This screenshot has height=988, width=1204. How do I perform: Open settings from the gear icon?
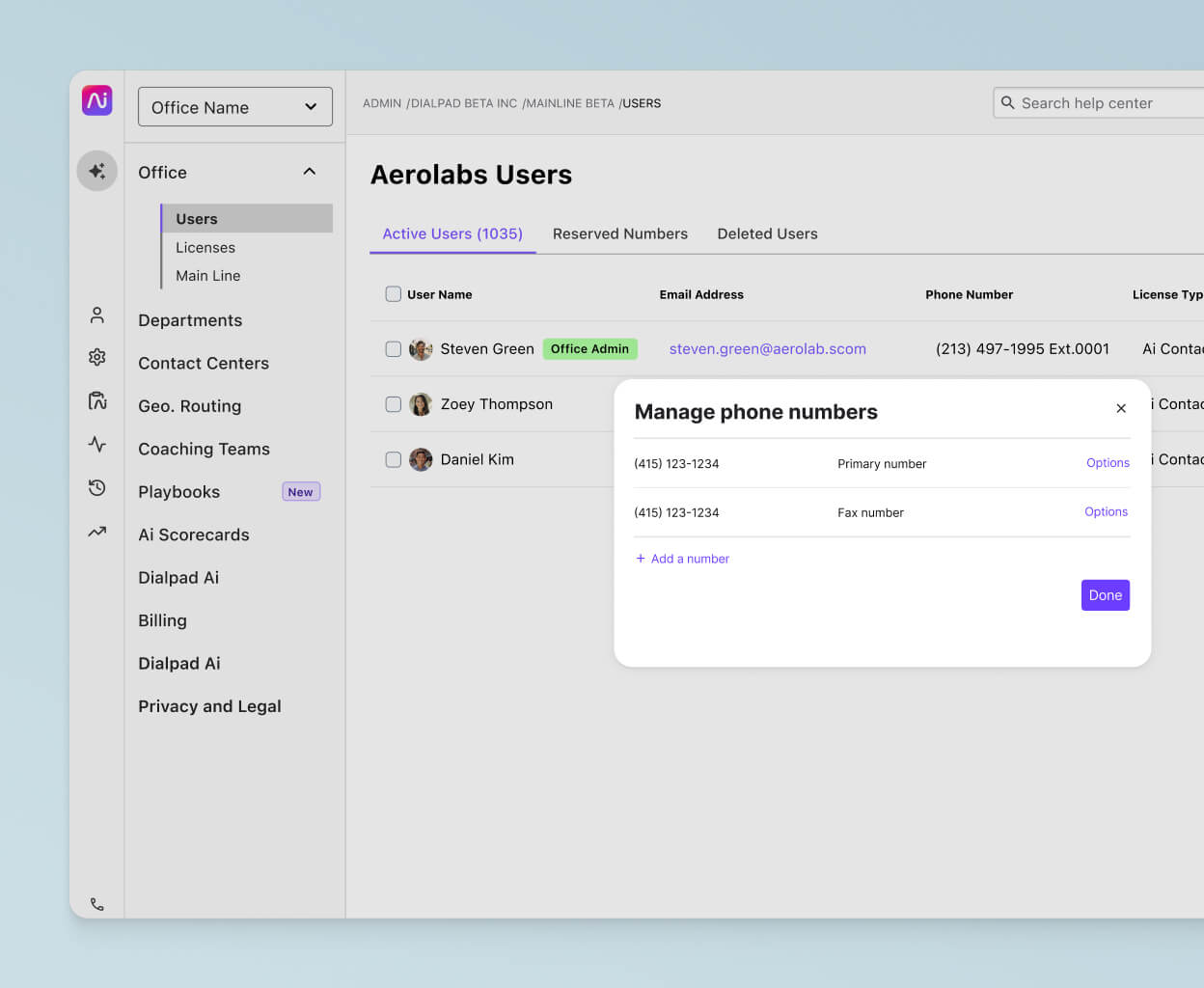point(96,357)
